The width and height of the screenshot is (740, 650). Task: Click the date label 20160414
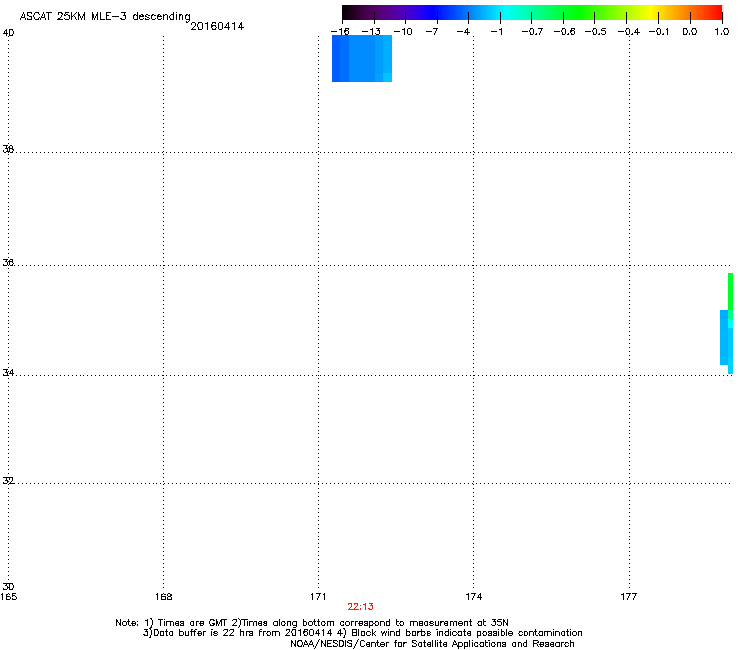(217, 26)
